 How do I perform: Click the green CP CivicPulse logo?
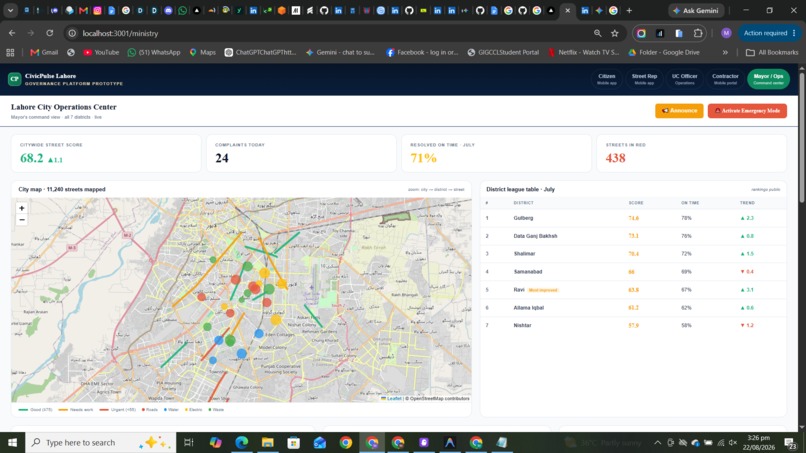pos(14,79)
